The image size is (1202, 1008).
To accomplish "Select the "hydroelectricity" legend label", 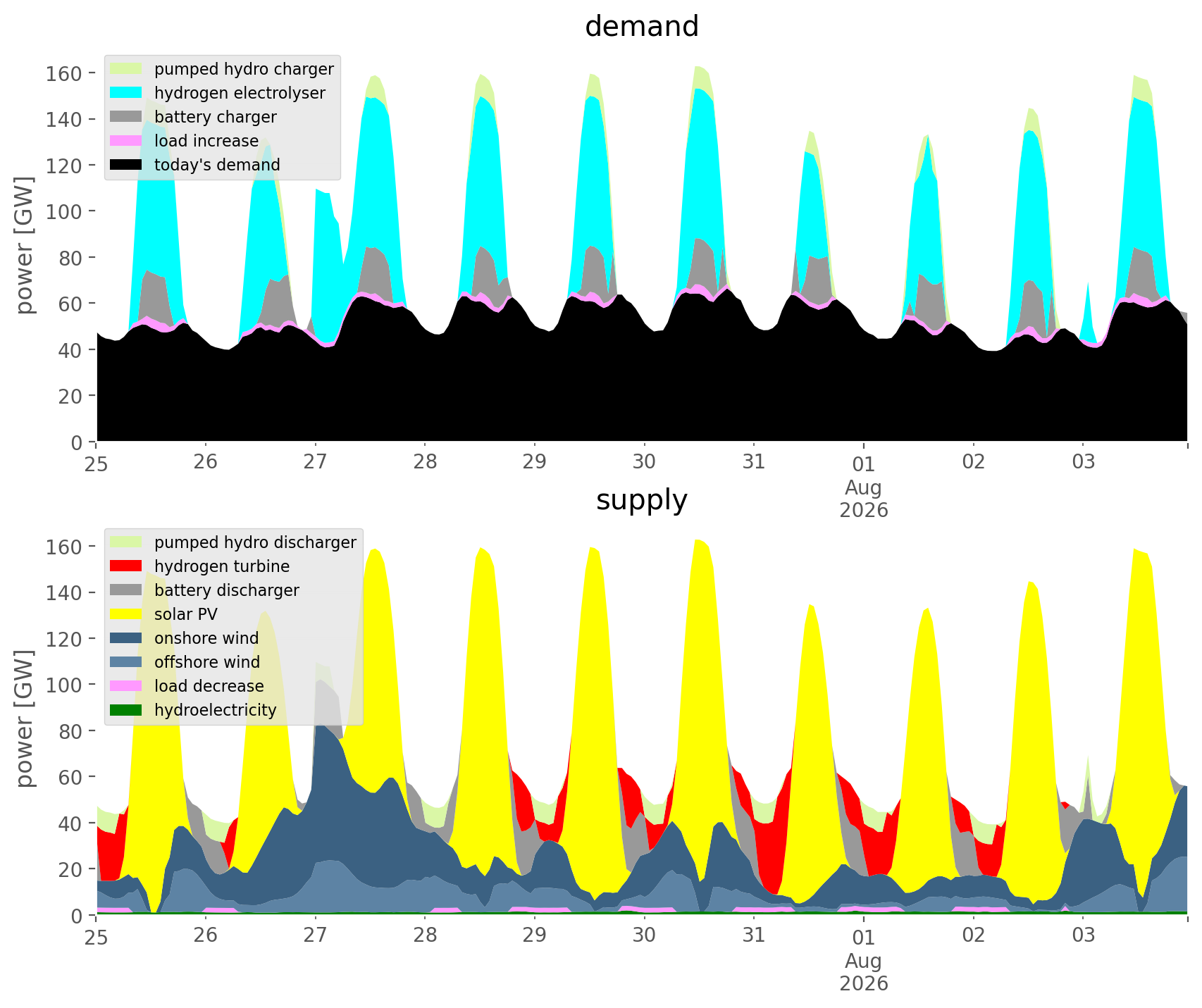I will (x=216, y=711).
